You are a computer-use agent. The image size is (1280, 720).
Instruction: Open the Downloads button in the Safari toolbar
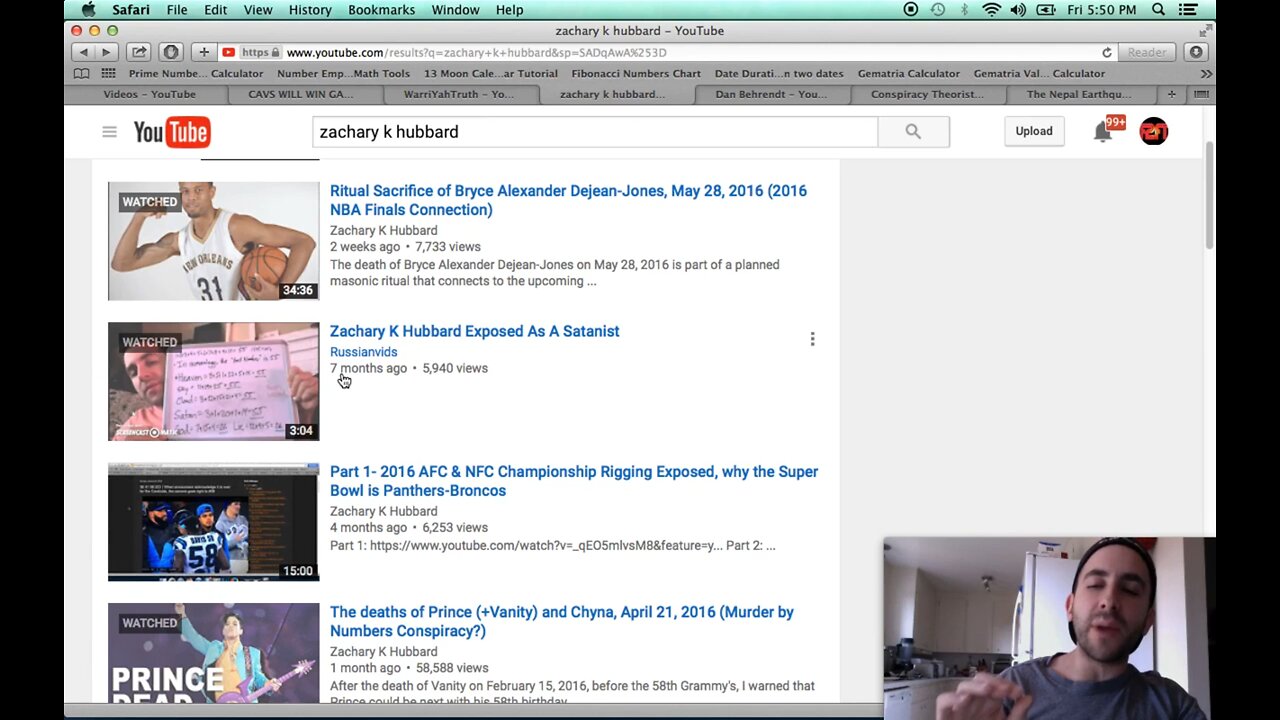tap(1196, 52)
